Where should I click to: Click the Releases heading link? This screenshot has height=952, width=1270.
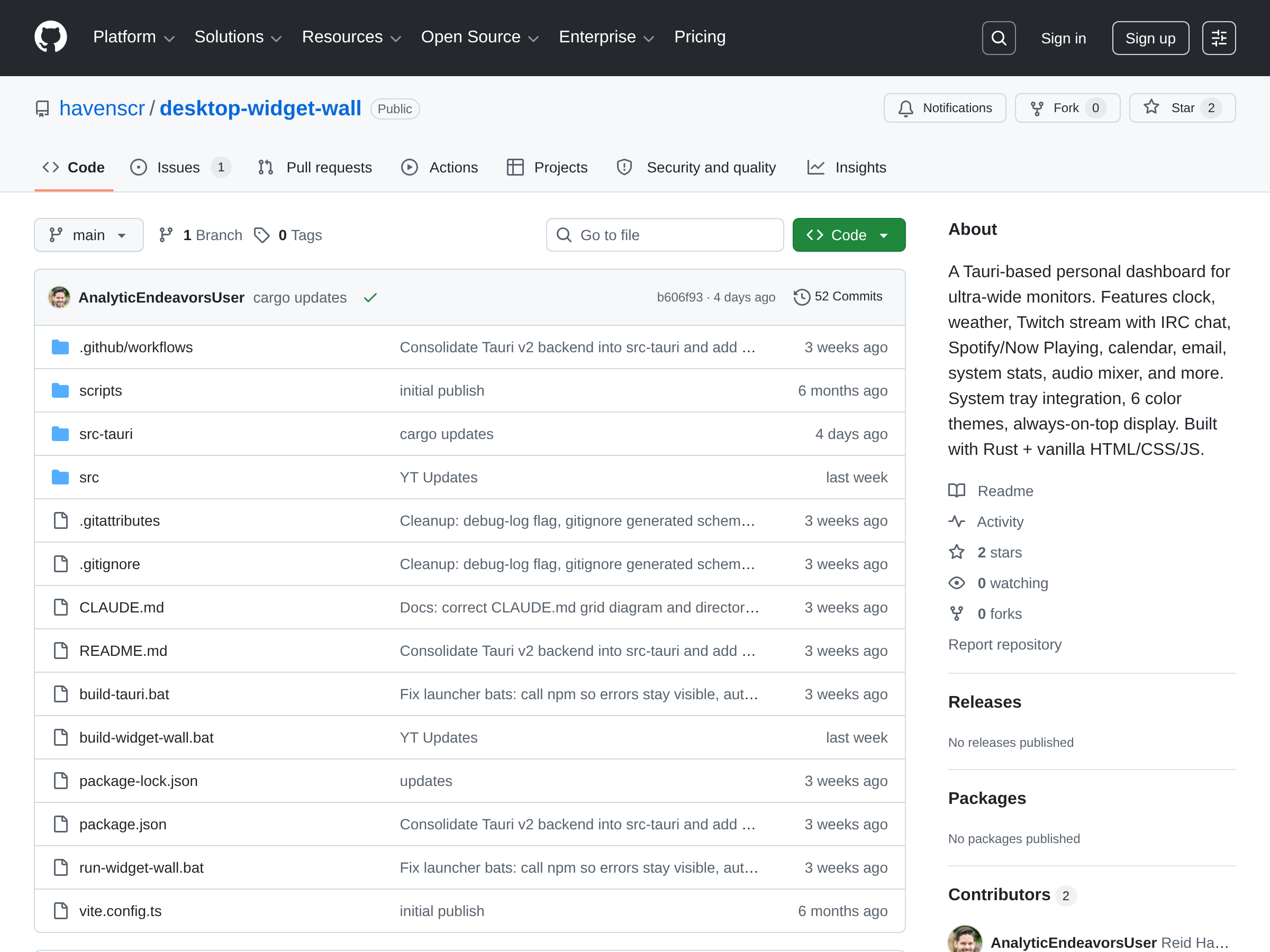click(x=985, y=702)
